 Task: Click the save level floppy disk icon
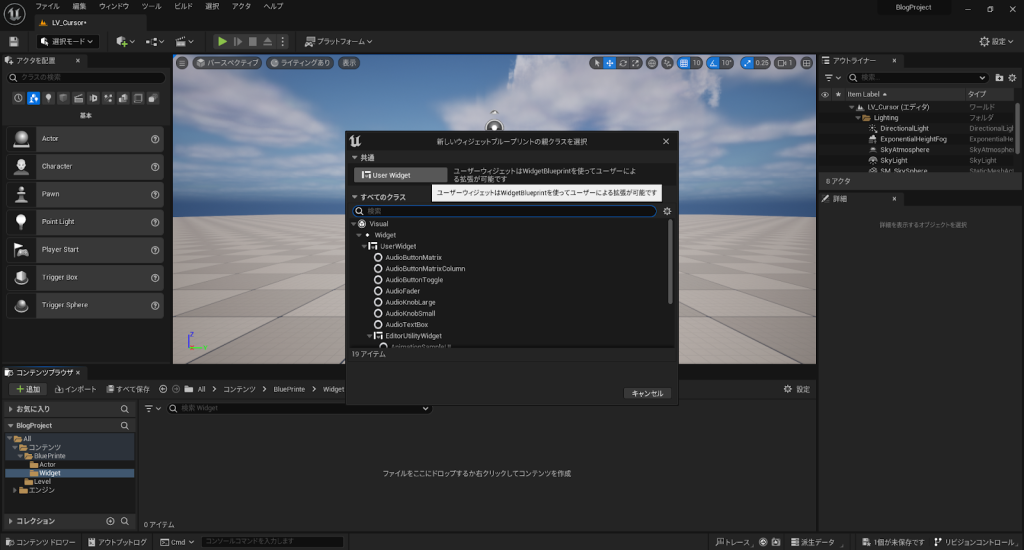(x=14, y=42)
